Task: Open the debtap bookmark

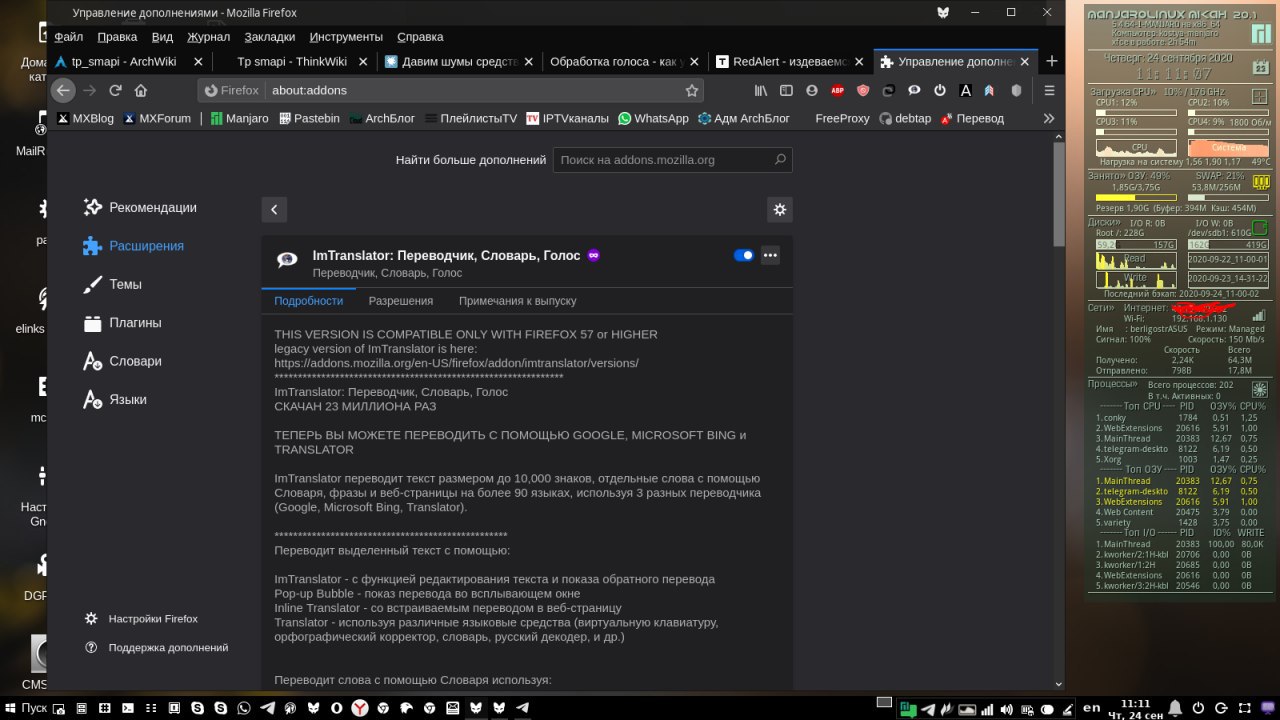Action: [905, 118]
